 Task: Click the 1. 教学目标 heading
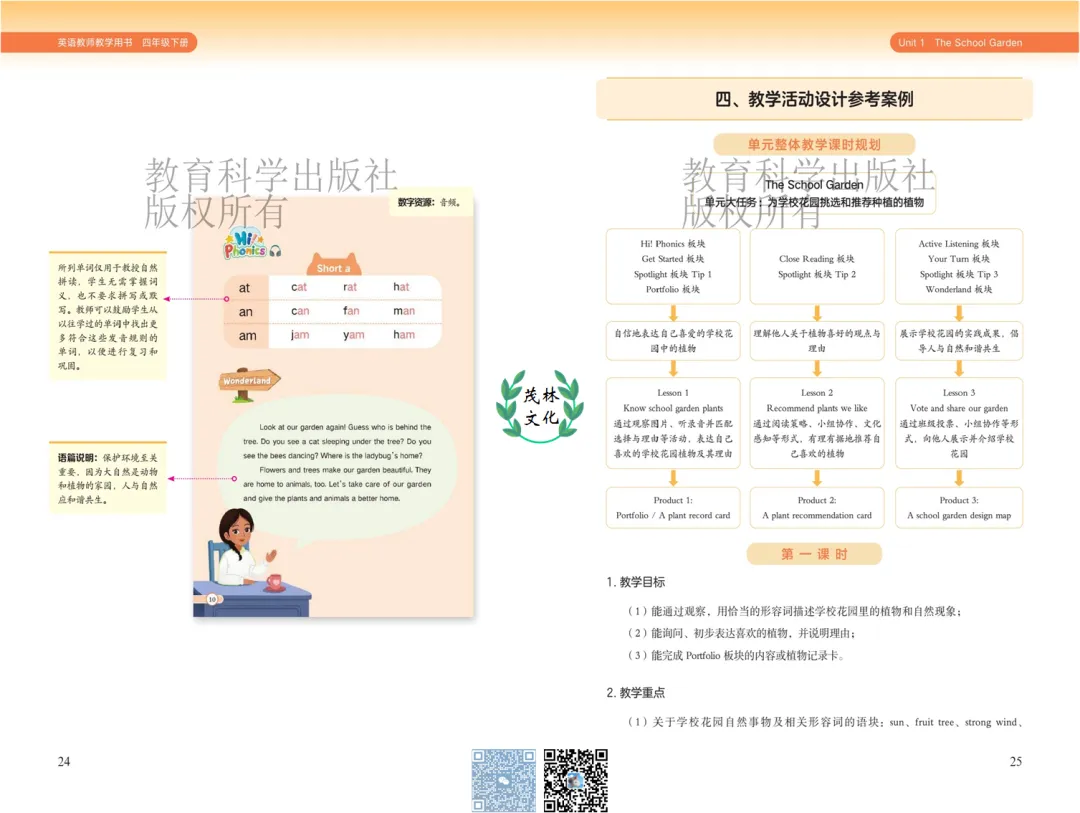tap(636, 582)
